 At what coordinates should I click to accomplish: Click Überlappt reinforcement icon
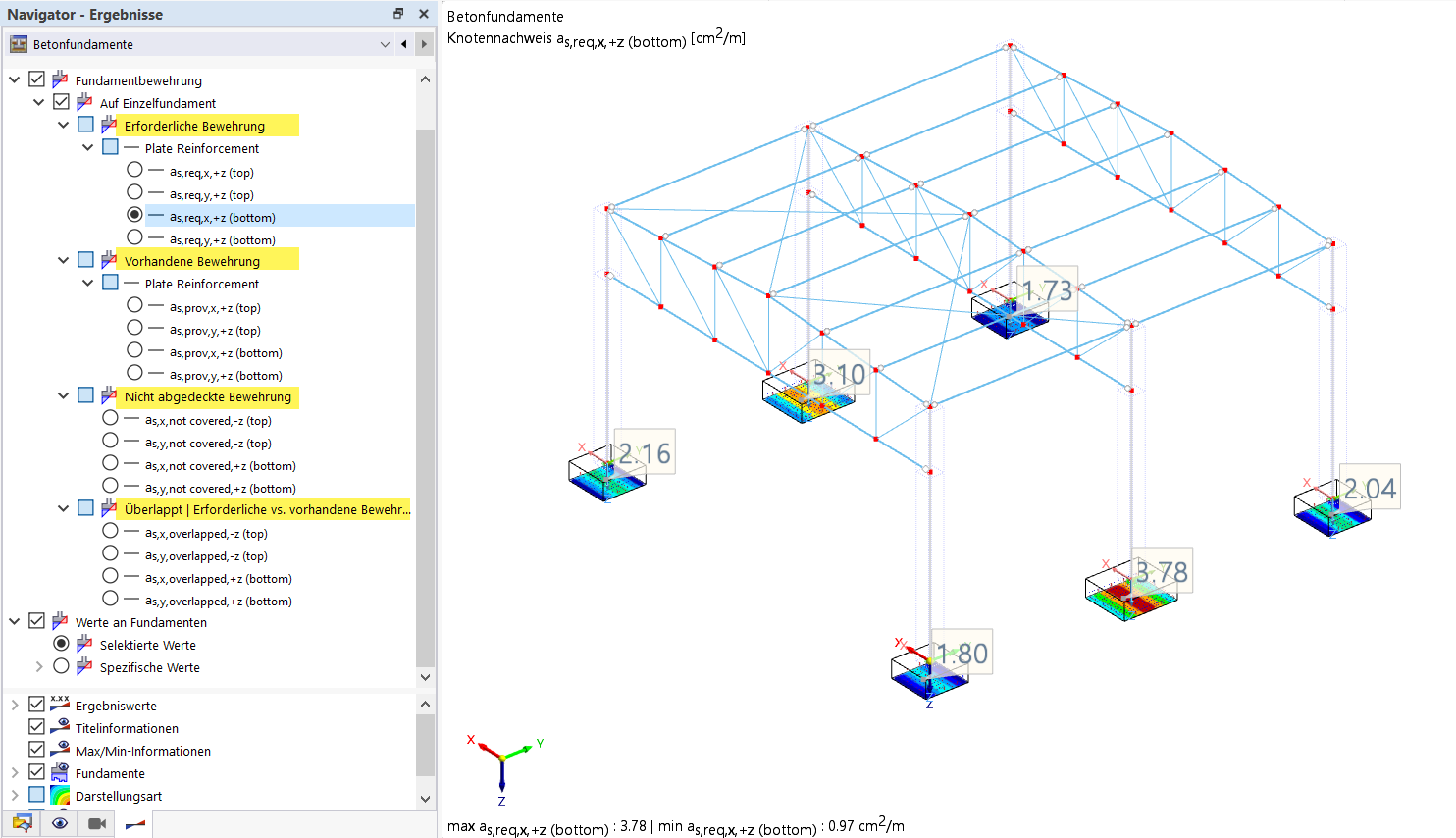(x=109, y=508)
